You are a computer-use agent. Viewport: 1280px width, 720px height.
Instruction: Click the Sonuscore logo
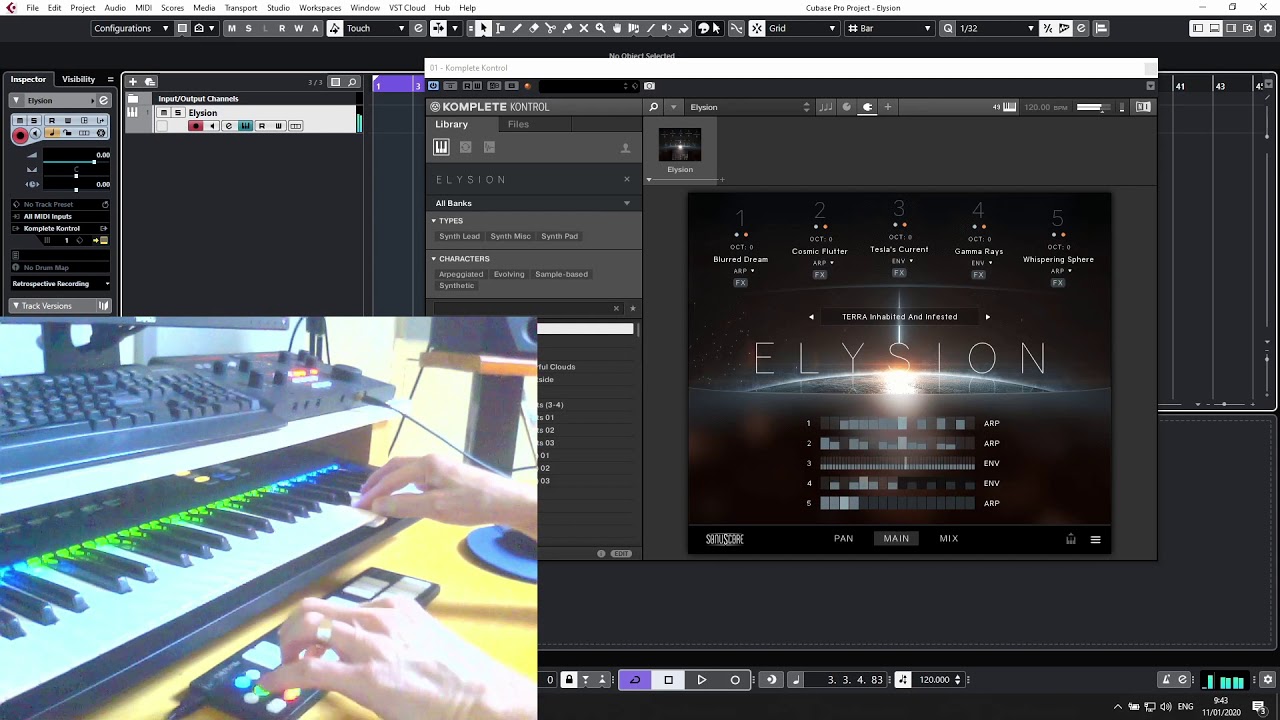(x=725, y=539)
